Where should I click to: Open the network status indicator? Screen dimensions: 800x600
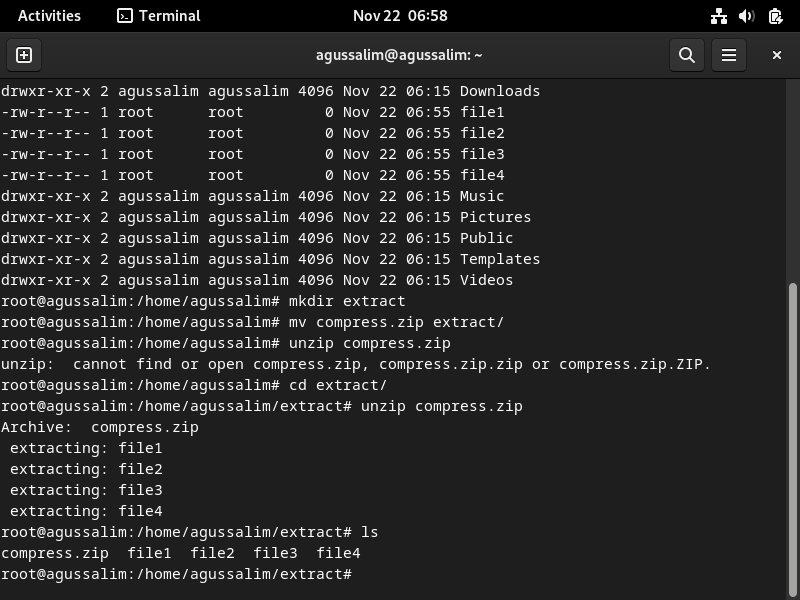pyautogui.click(x=719, y=16)
